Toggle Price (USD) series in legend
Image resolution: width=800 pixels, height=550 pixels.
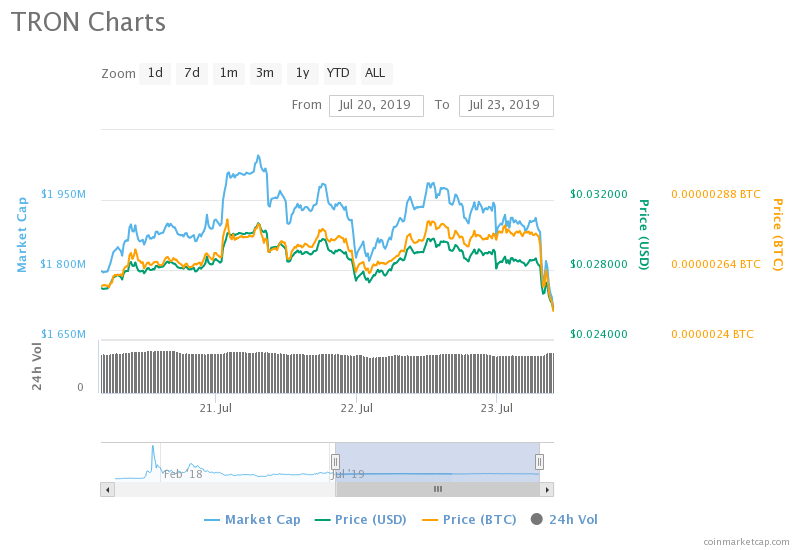click(x=361, y=520)
